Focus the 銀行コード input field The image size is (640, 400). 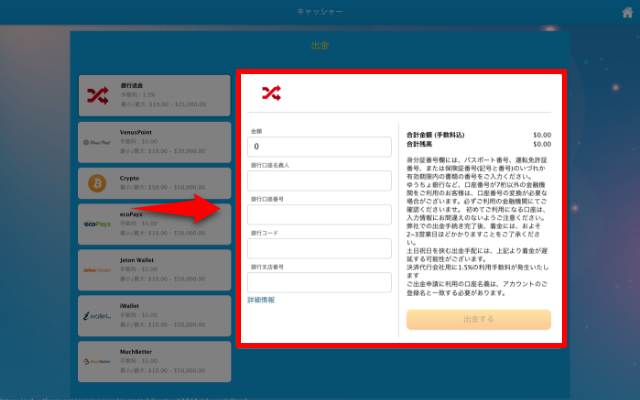320,248
